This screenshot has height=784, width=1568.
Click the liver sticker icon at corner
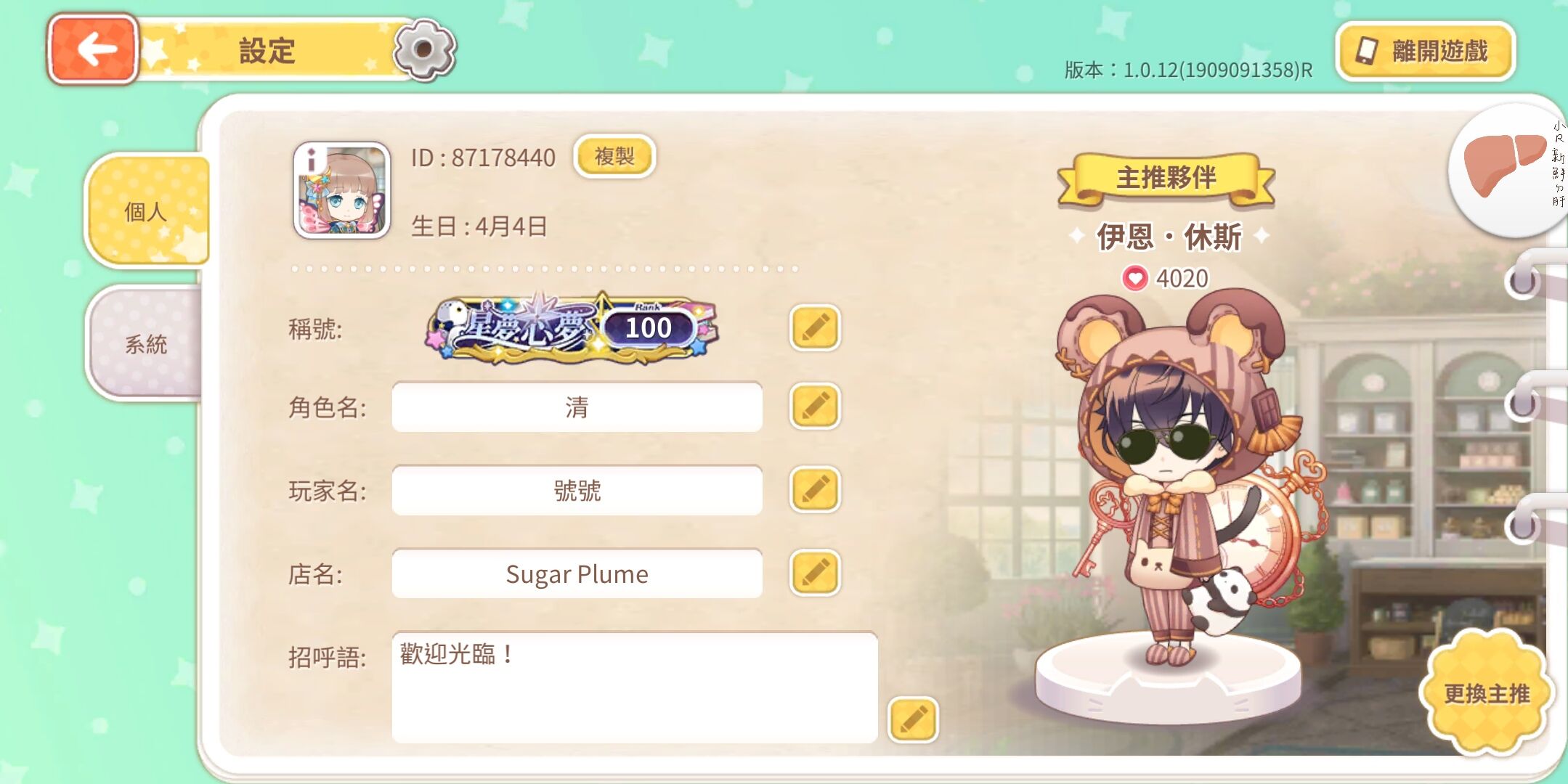click(x=1508, y=170)
